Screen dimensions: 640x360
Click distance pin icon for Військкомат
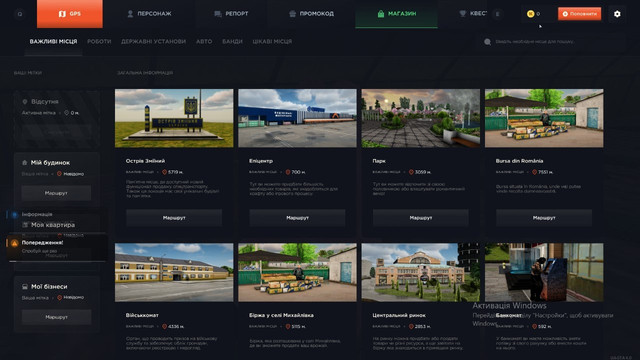164,327
